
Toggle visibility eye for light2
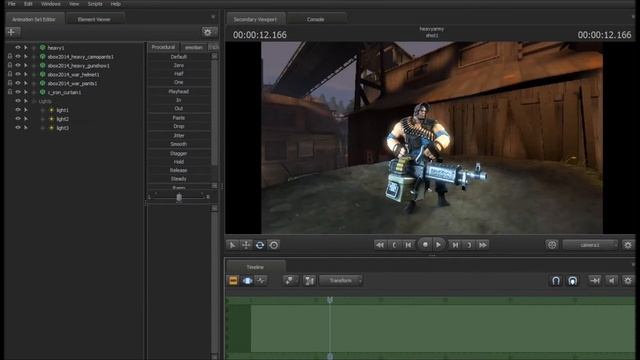coord(18,119)
